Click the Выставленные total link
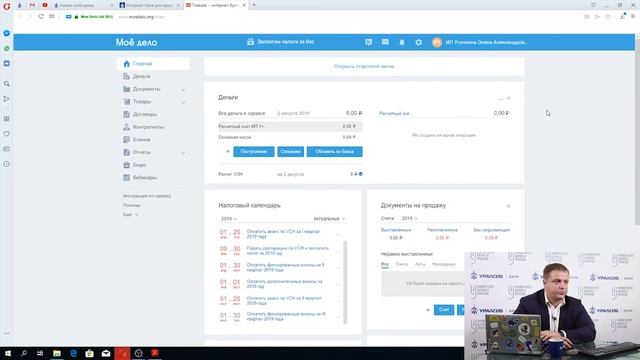 [396, 230]
